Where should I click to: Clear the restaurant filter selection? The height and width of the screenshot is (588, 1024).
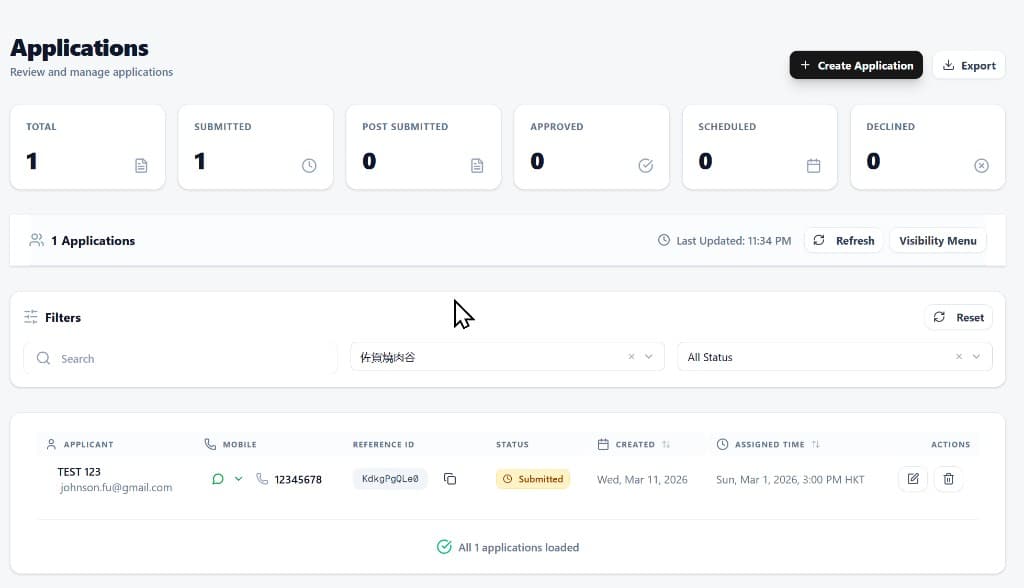(631, 357)
